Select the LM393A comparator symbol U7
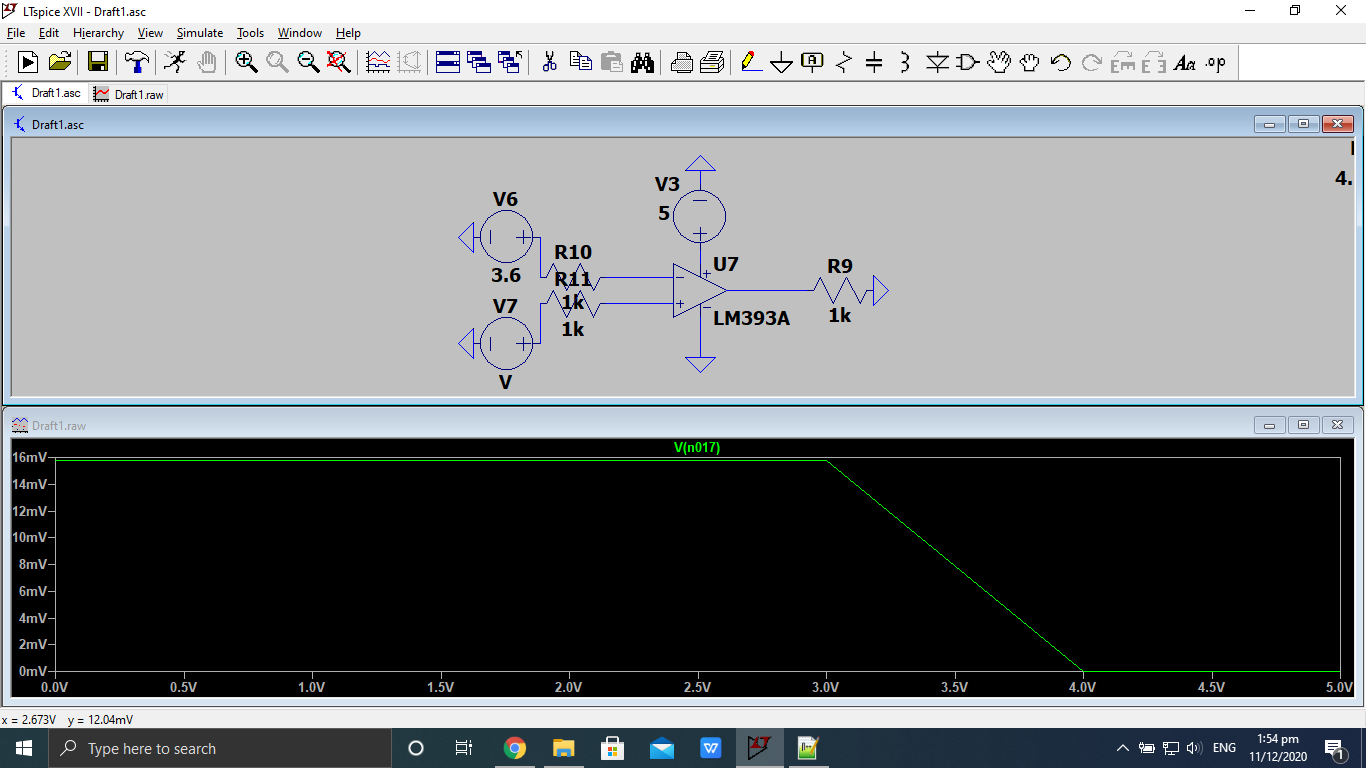1366x768 pixels. (x=700, y=292)
